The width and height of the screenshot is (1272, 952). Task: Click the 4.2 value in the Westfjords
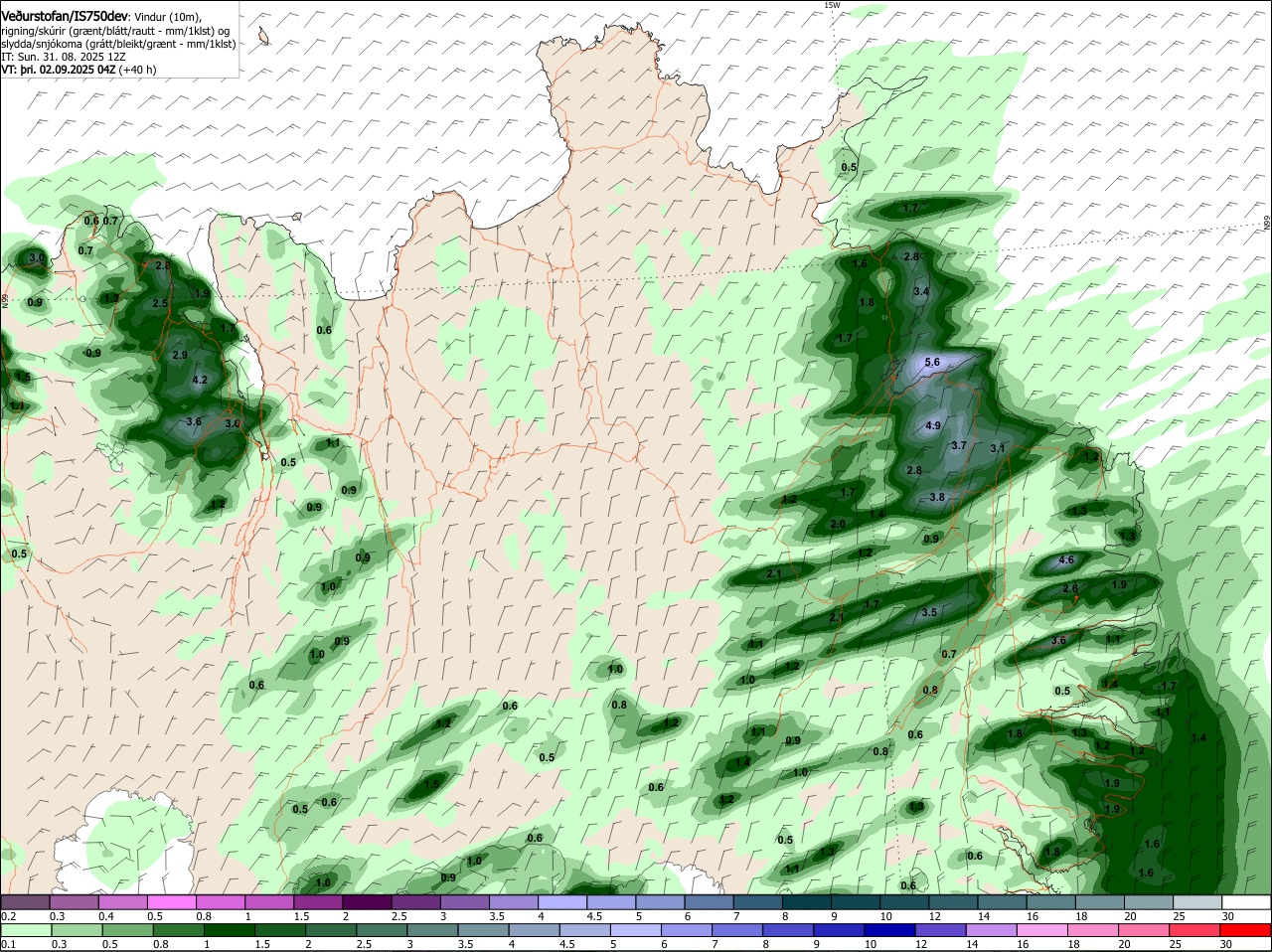(x=200, y=381)
